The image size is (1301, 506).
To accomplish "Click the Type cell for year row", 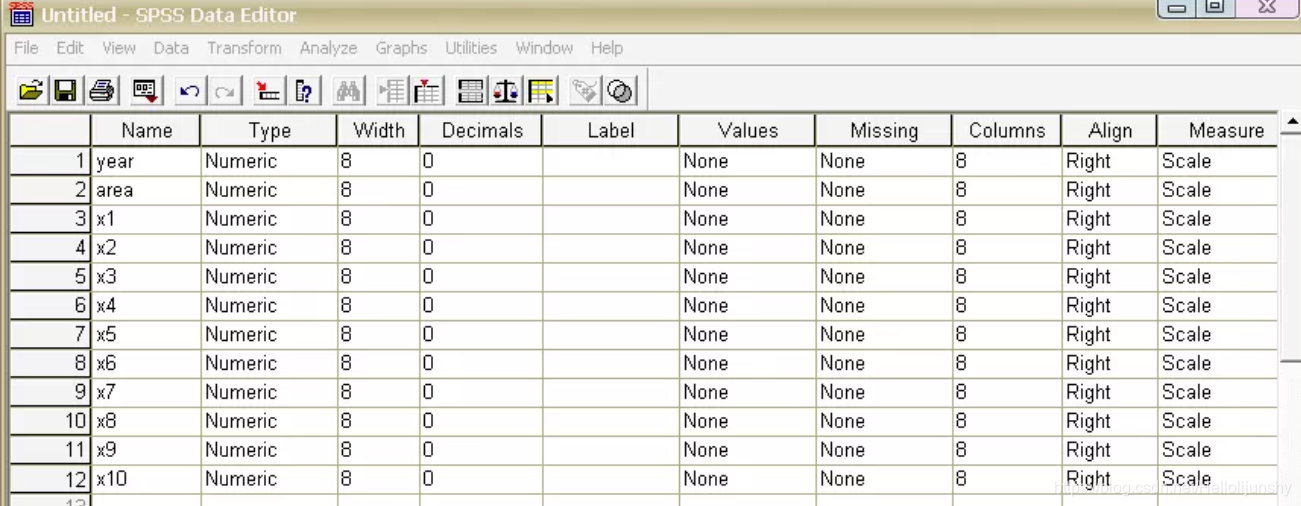I will [269, 161].
